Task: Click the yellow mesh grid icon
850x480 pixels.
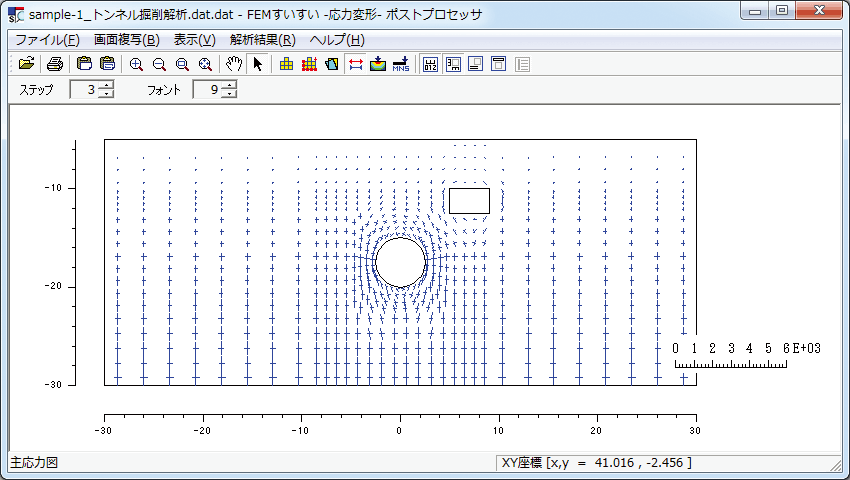Action: 287,64
